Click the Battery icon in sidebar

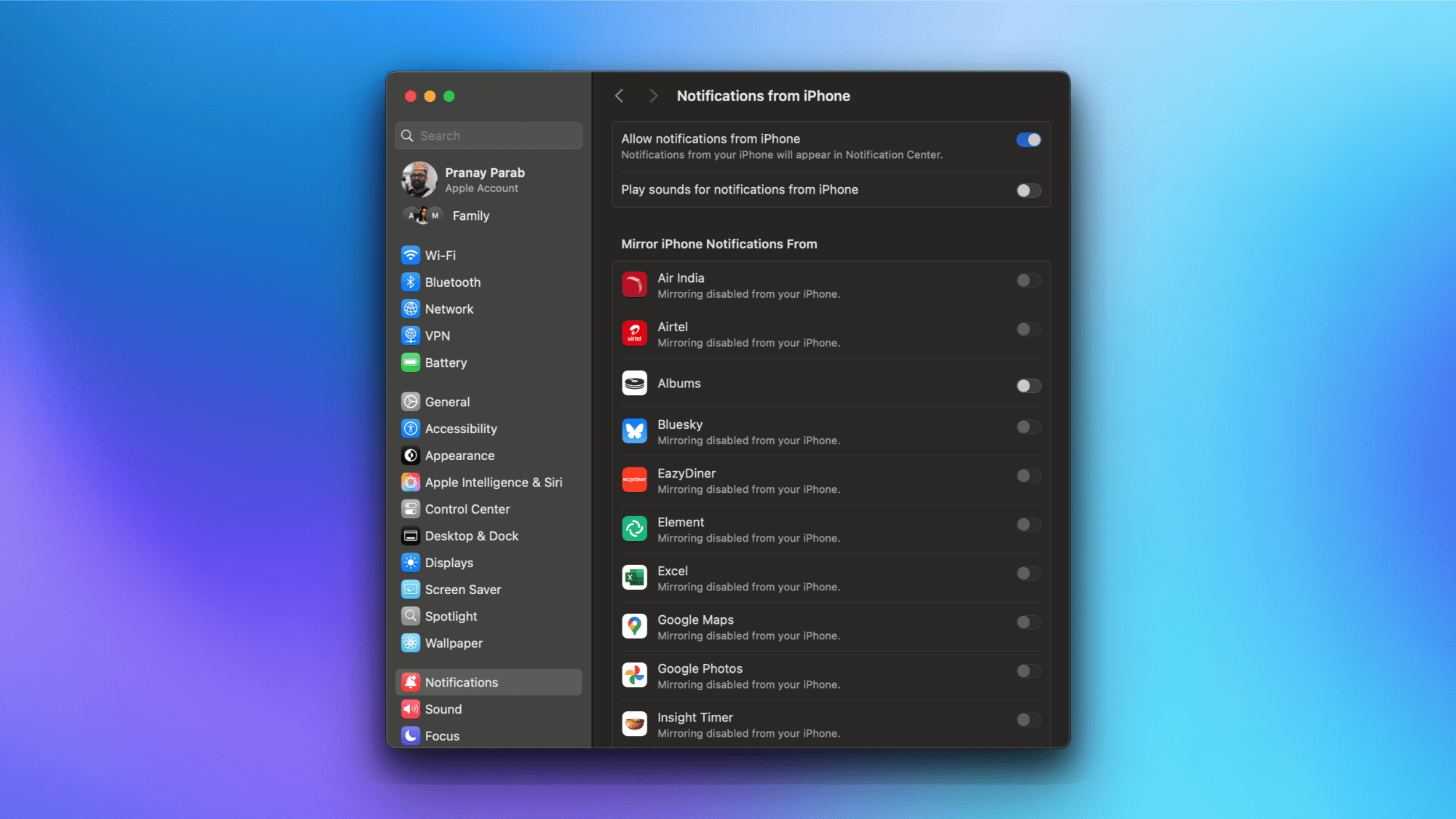(x=411, y=363)
